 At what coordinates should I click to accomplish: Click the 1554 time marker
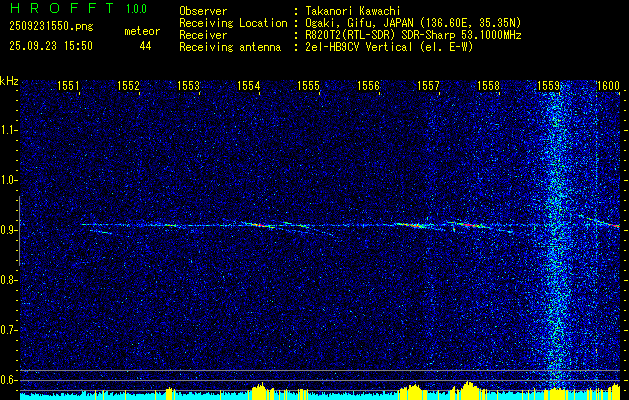click(248, 85)
